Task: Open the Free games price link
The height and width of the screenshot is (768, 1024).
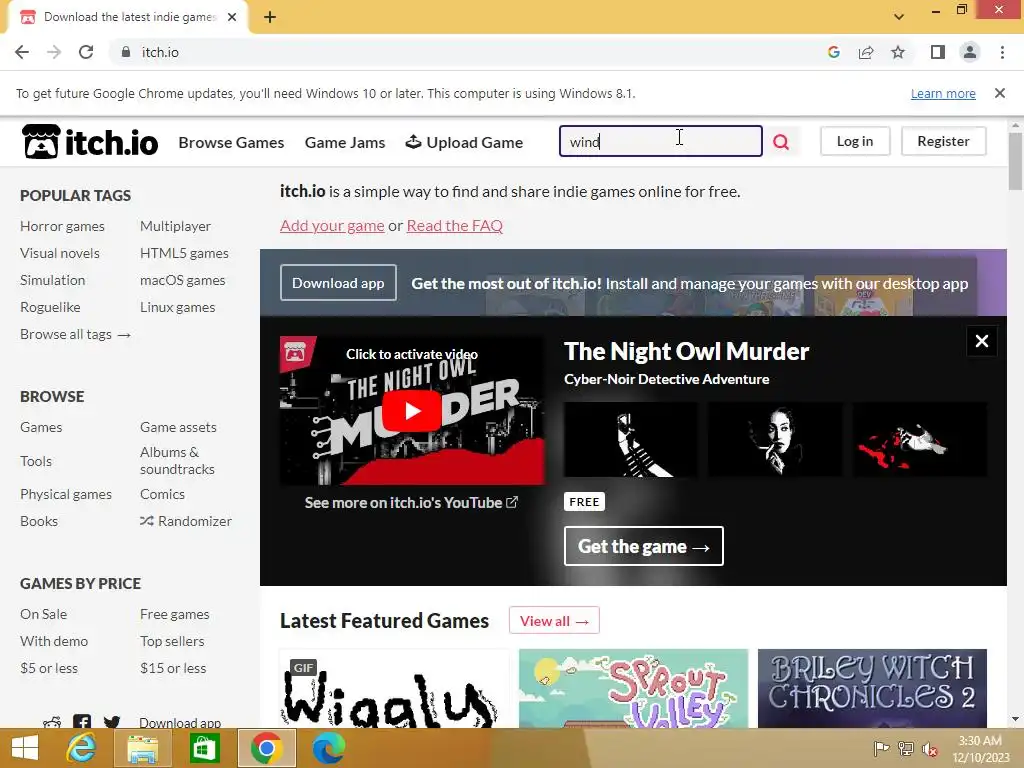Action: 174,614
